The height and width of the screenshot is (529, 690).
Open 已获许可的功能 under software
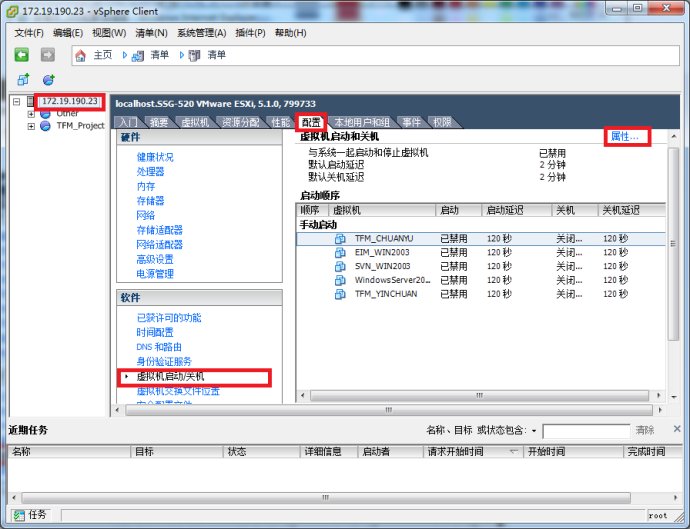[x=169, y=318]
